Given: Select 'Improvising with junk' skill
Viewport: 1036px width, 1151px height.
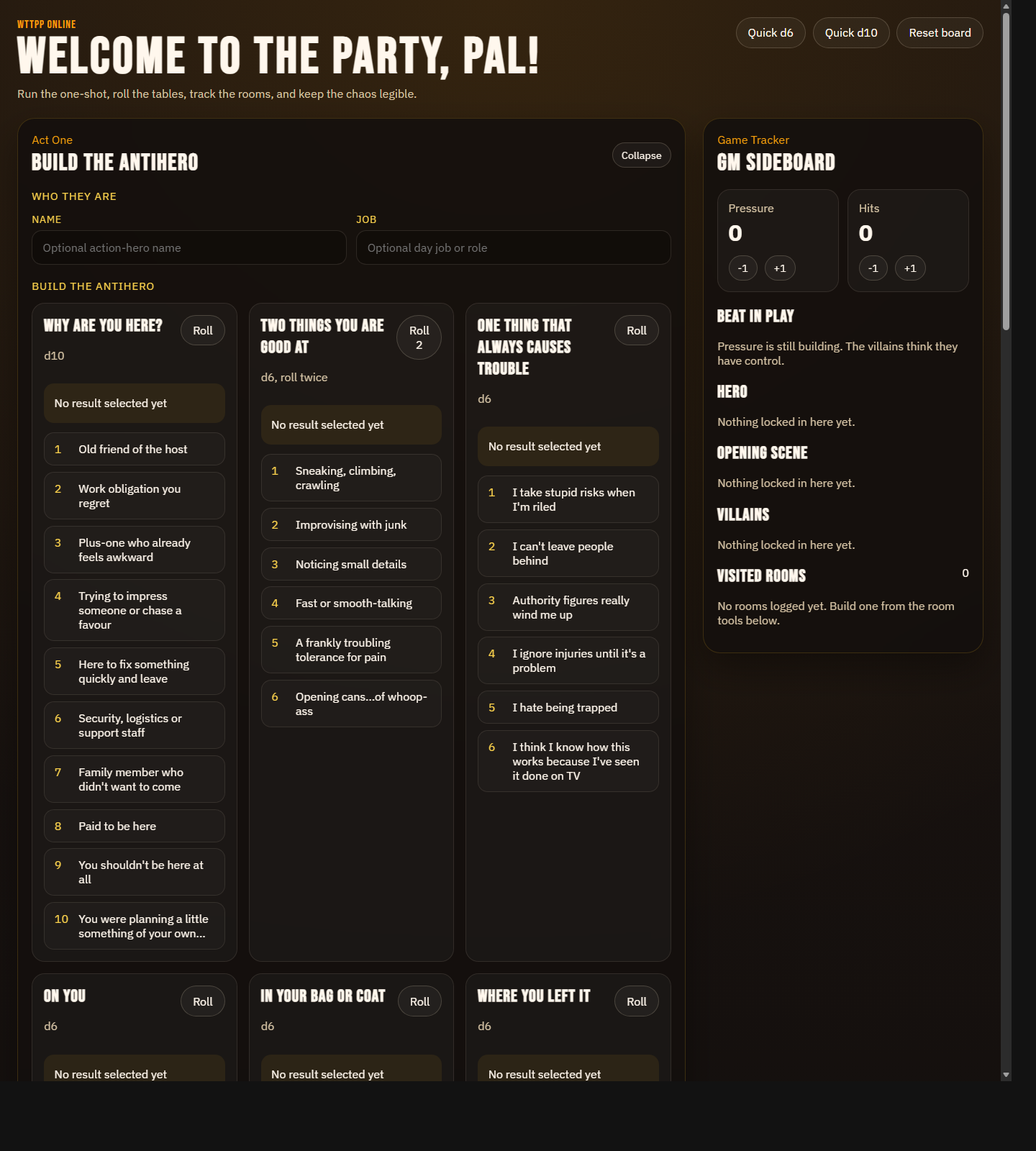Looking at the screenshot, I should (x=350, y=524).
